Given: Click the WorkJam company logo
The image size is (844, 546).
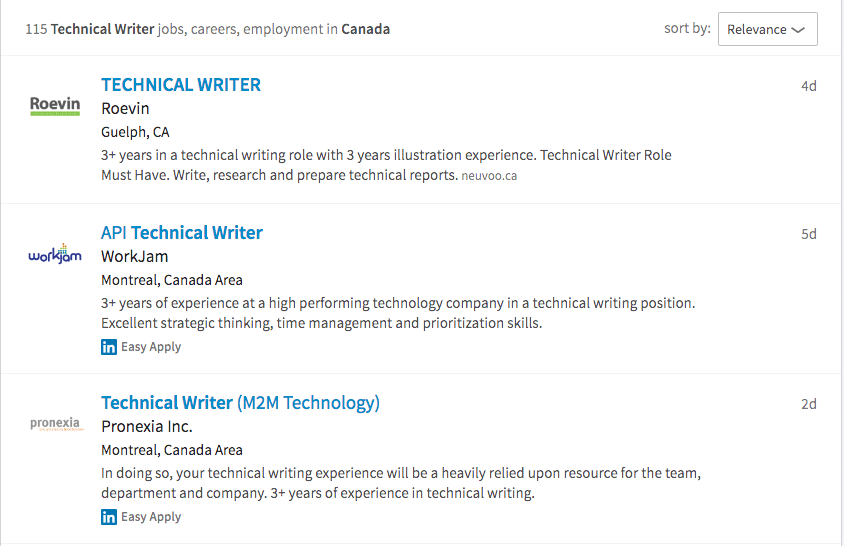Looking at the screenshot, I should click(55, 254).
